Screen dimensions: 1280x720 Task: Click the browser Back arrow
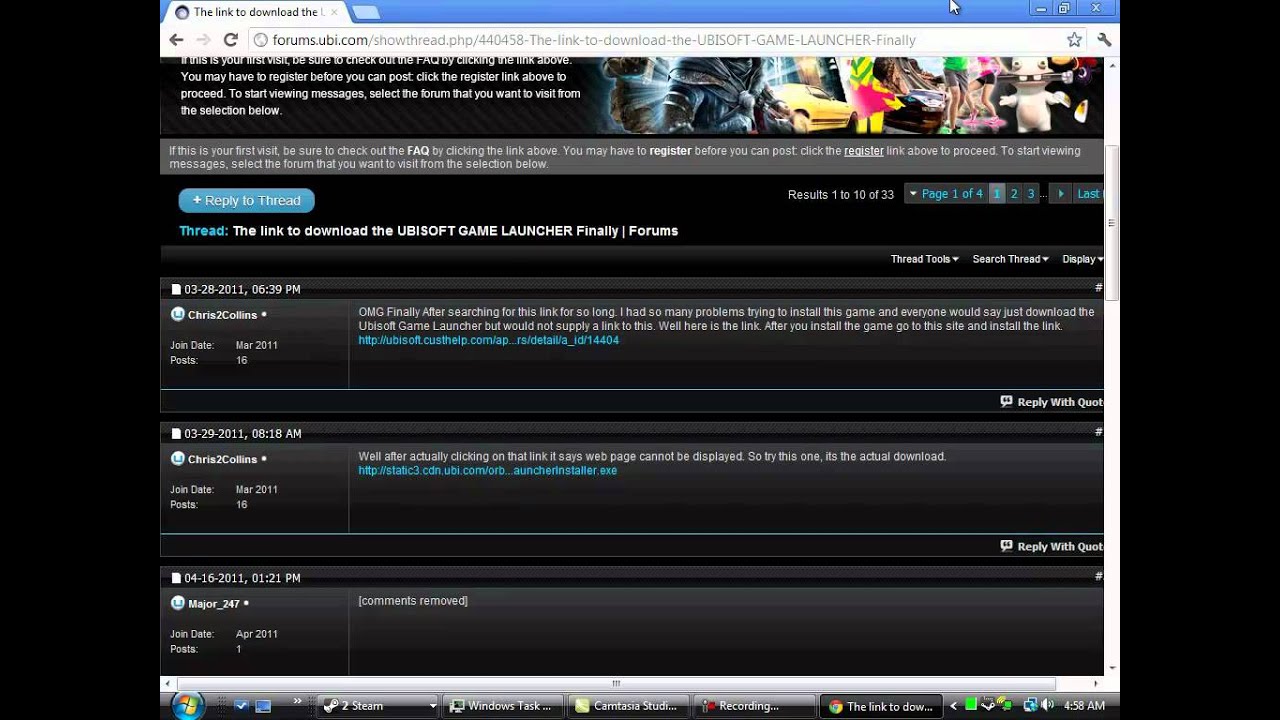pyautogui.click(x=176, y=40)
